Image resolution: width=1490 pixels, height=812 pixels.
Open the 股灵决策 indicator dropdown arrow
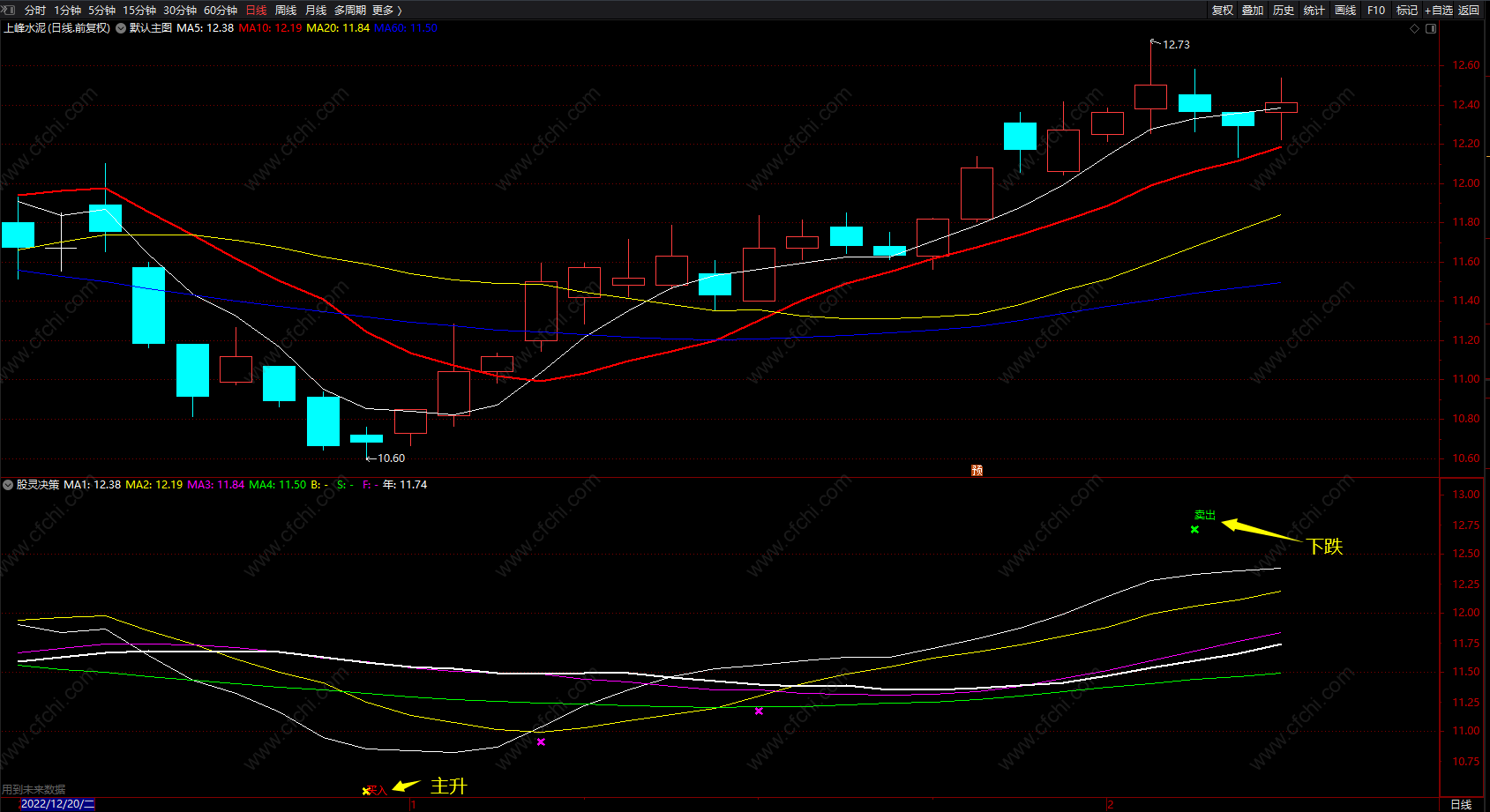pyautogui.click(x=8, y=485)
